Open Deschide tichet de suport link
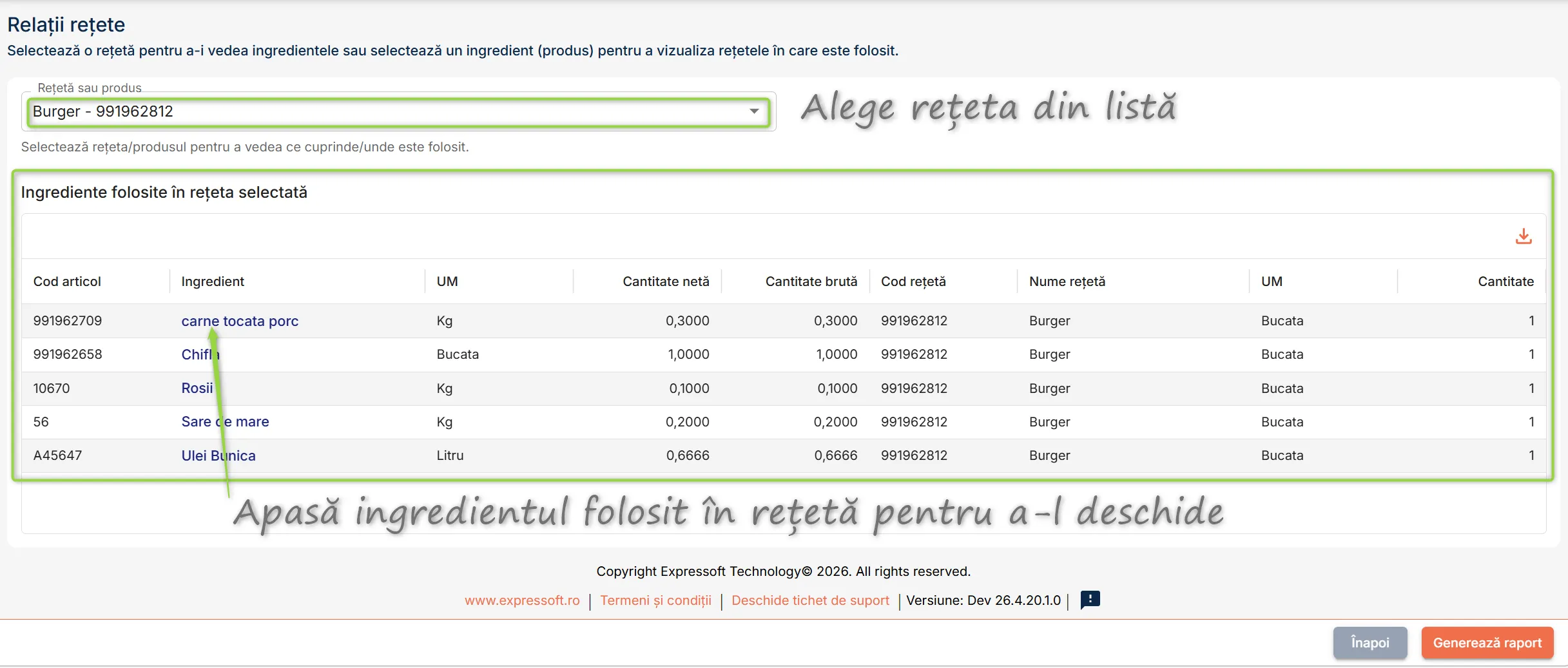The height and width of the screenshot is (668, 1568). (x=810, y=600)
